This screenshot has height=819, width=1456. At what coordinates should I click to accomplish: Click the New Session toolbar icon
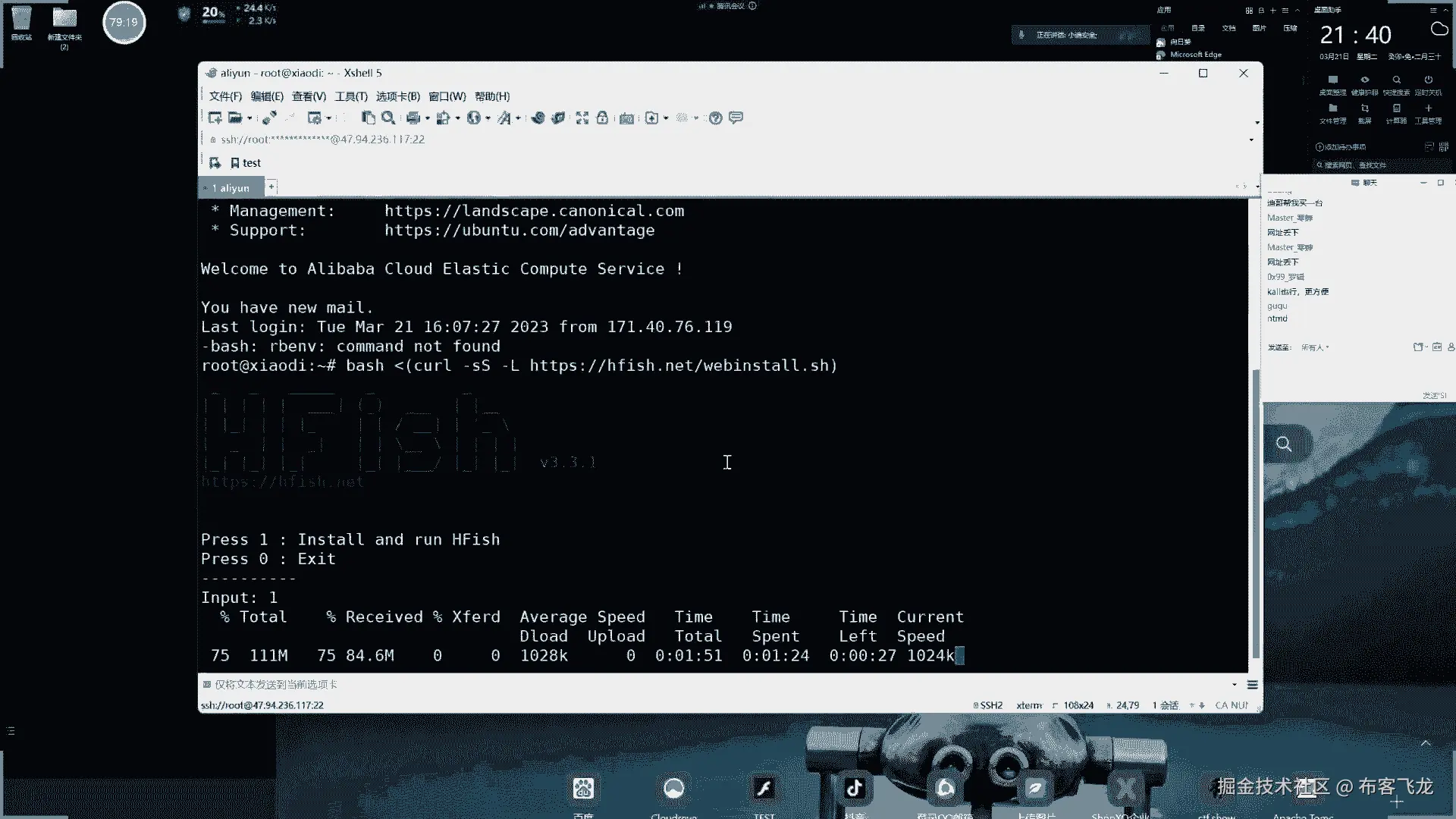[215, 118]
